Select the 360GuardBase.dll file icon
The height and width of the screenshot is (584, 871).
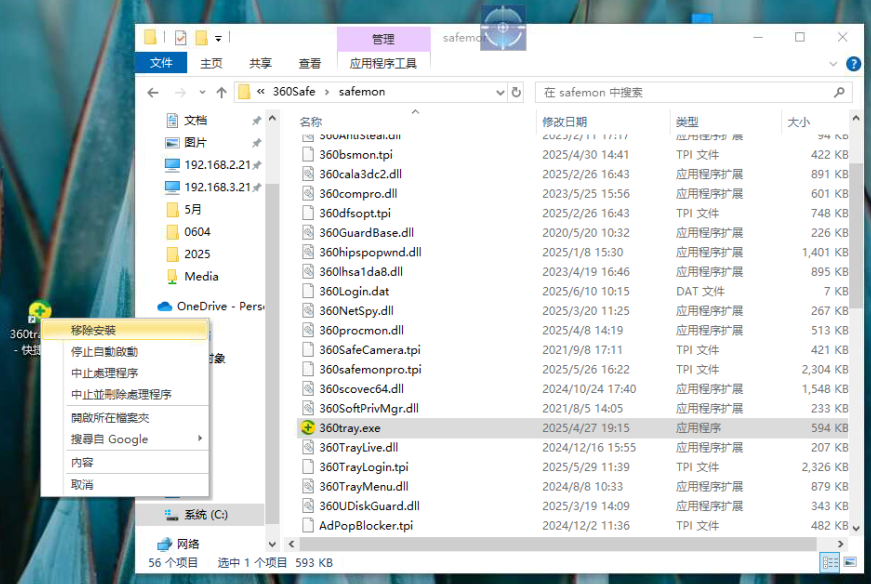click(x=308, y=232)
